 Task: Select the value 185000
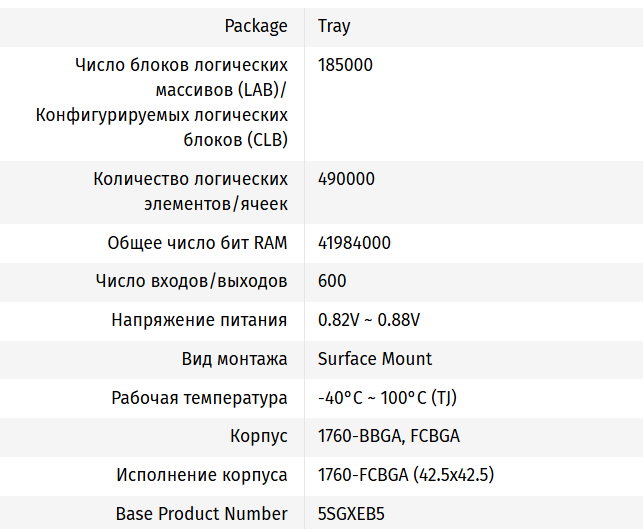[345, 65]
